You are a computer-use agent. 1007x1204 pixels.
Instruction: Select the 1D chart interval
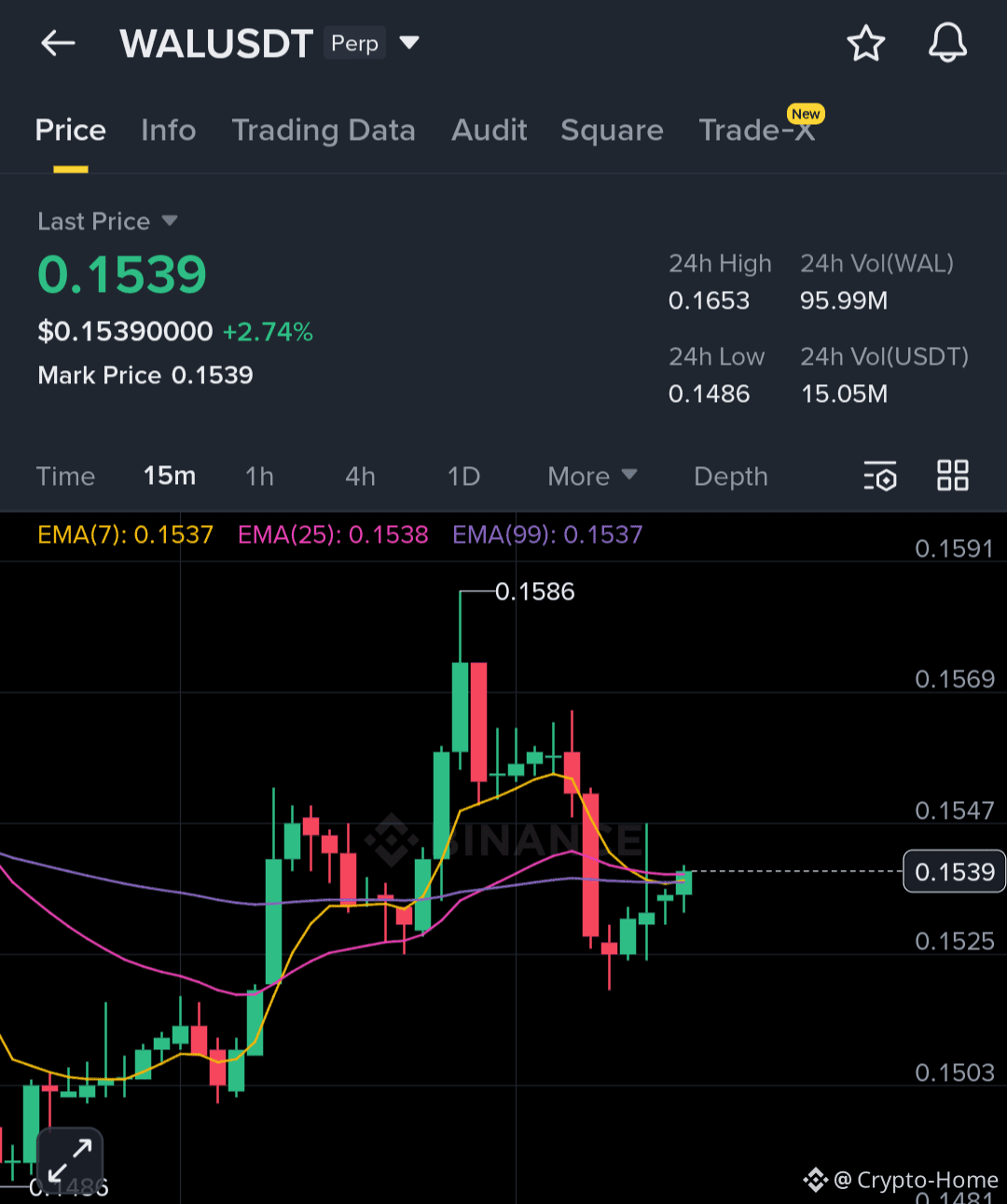tap(463, 477)
